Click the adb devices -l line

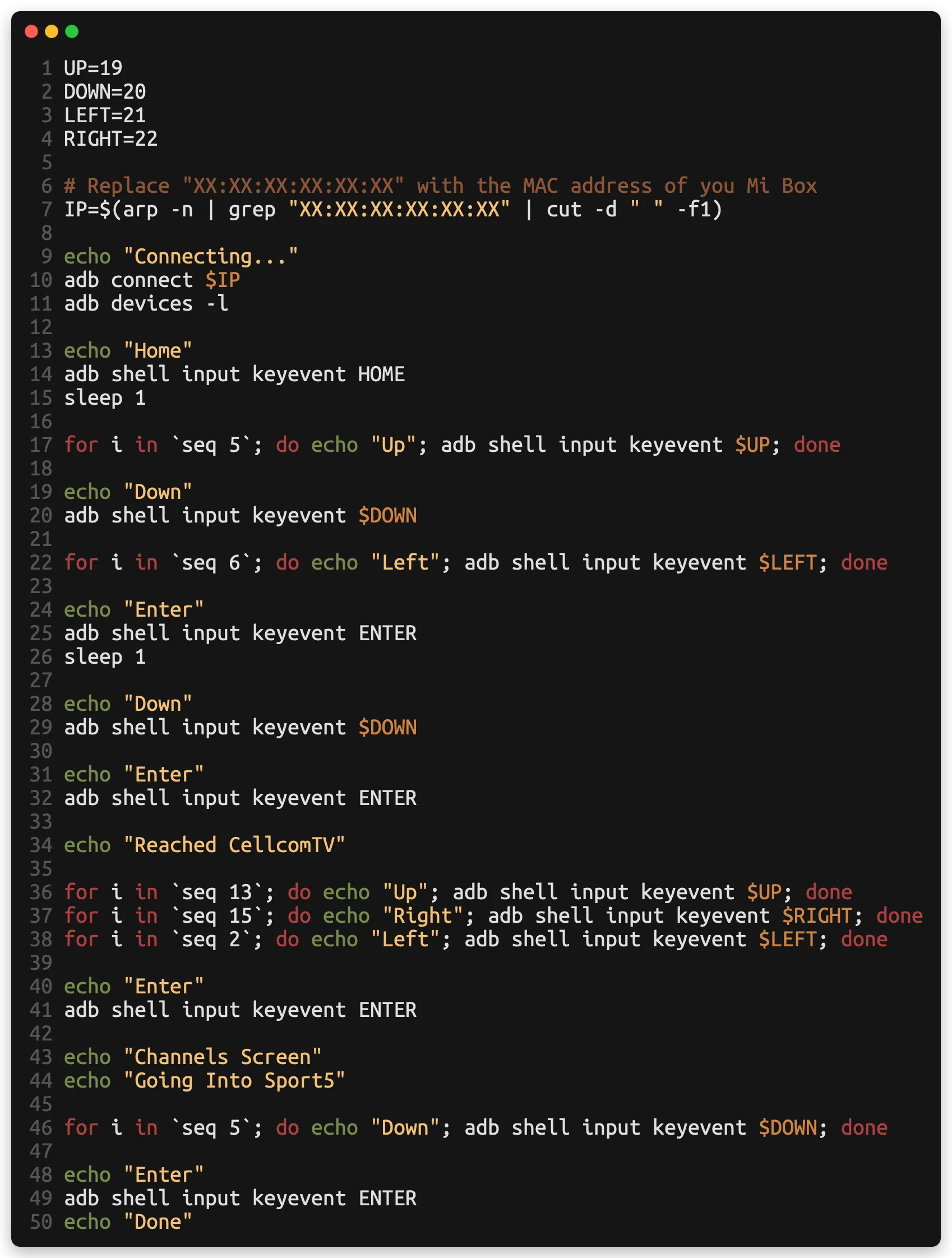(146, 304)
